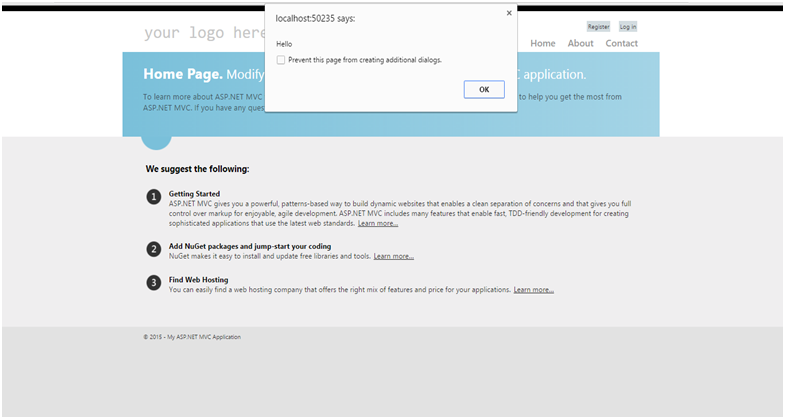
Task: Click the number 1 circle icon
Action: [154, 197]
